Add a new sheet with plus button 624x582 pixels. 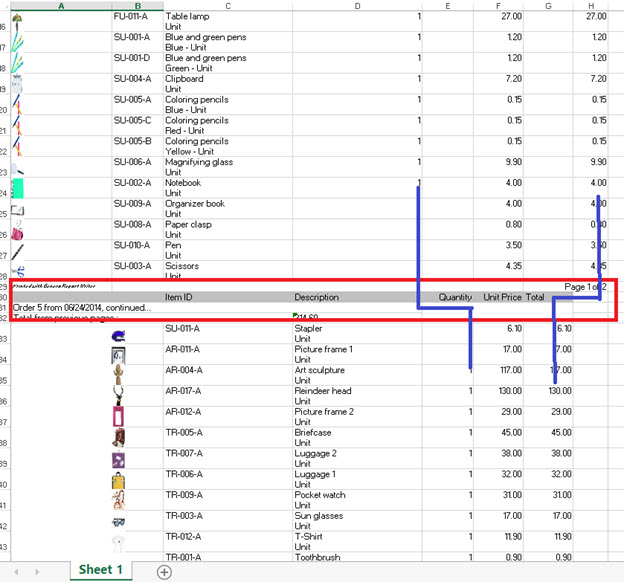coord(164,571)
